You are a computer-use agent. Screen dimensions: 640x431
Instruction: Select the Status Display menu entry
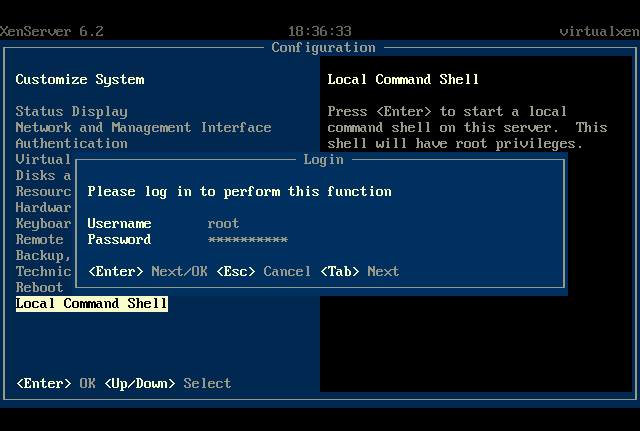pyautogui.click(x=71, y=111)
